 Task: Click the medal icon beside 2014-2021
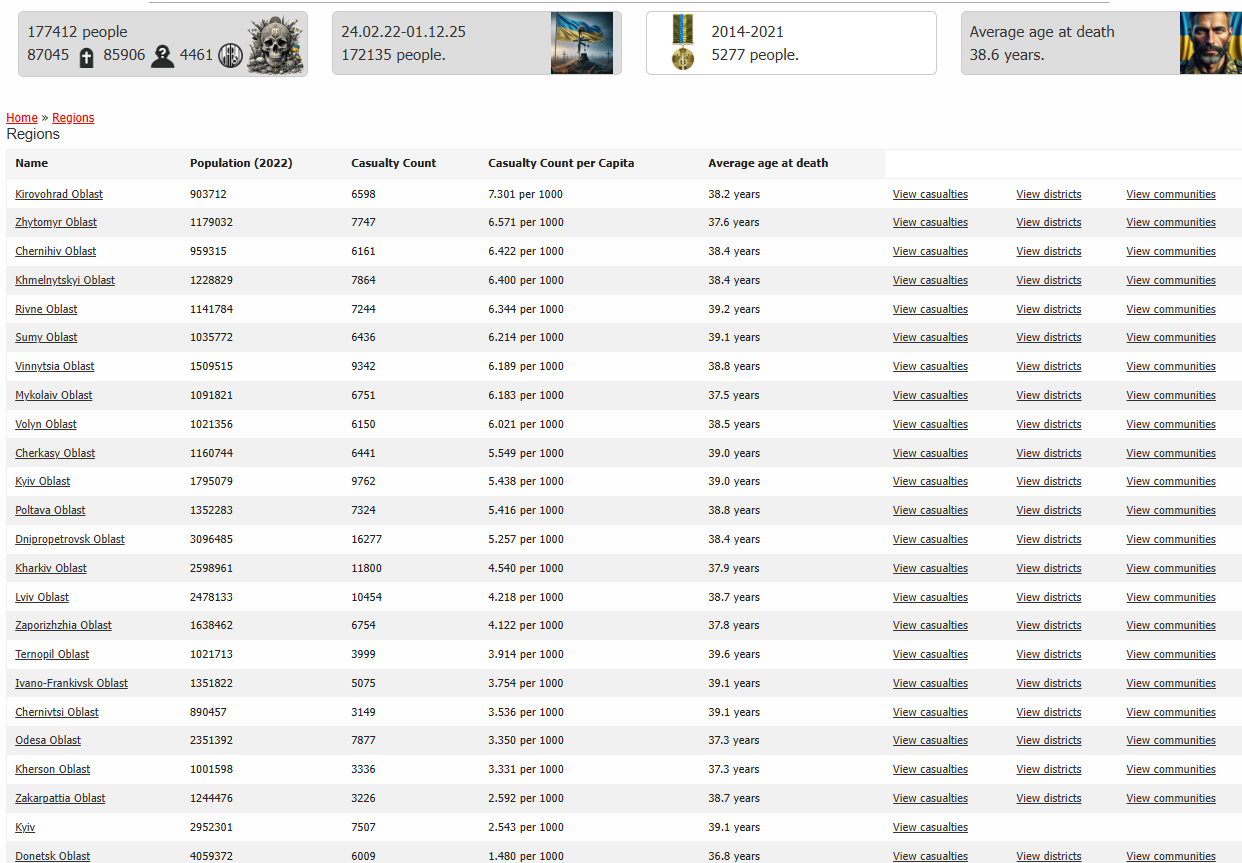pyautogui.click(x=682, y=43)
